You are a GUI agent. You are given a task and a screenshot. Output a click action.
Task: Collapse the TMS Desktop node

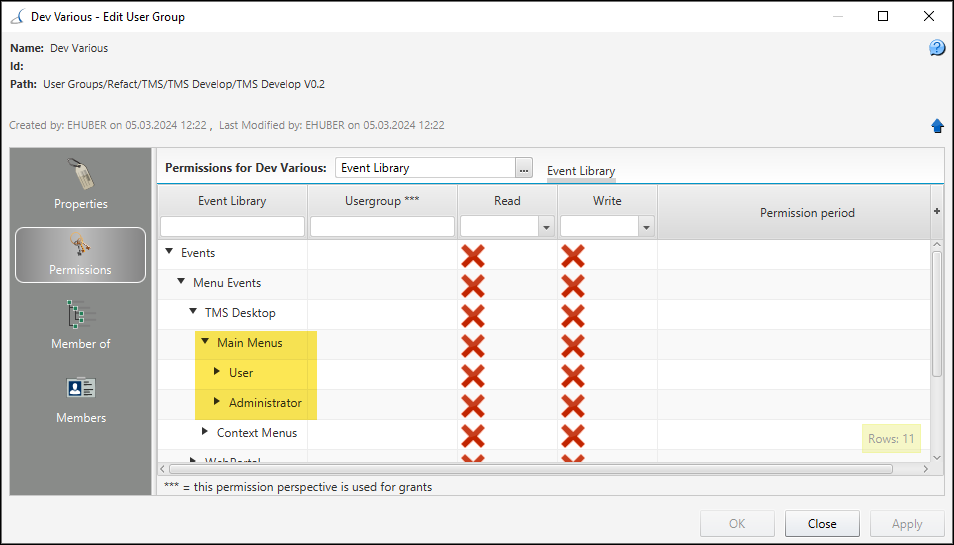click(193, 311)
